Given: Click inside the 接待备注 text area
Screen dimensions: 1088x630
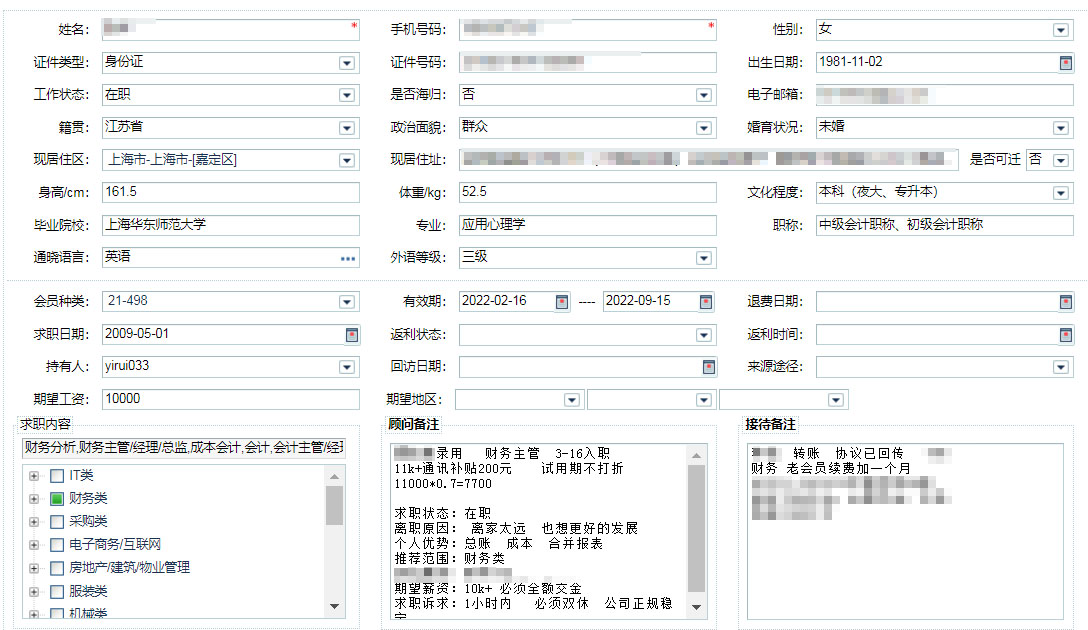Looking at the screenshot, I should [905, 531].
